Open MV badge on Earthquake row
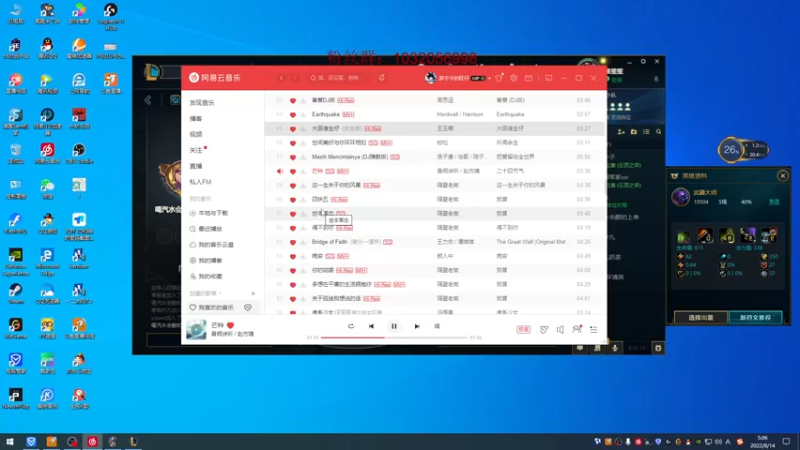This screenshot has width=800, height=450. 348,114
